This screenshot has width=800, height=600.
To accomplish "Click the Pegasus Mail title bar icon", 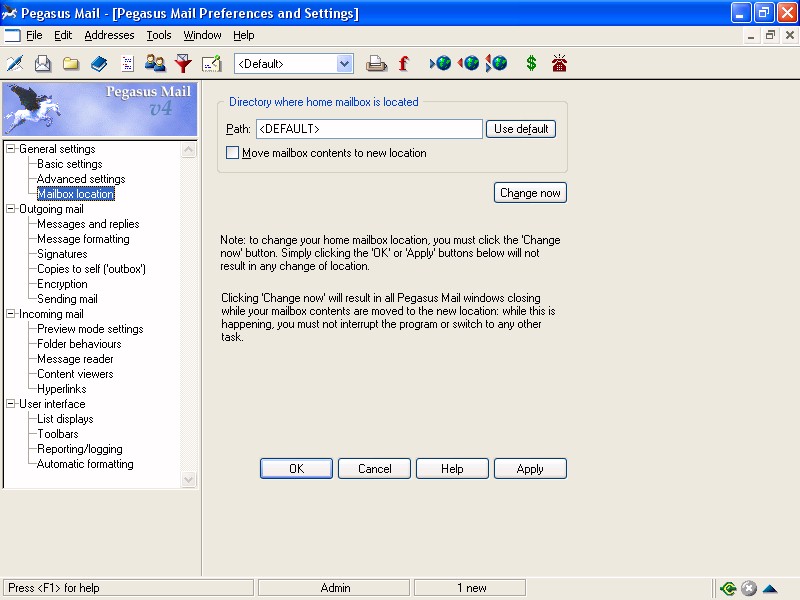I will point(9,13).
